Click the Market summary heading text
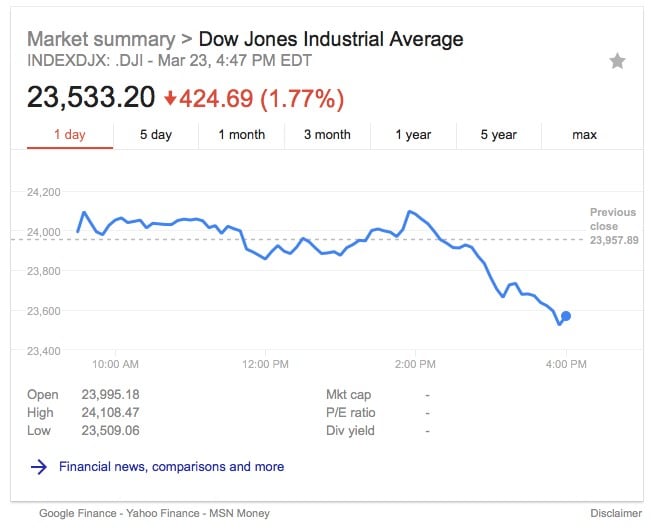 click(100, 40)
